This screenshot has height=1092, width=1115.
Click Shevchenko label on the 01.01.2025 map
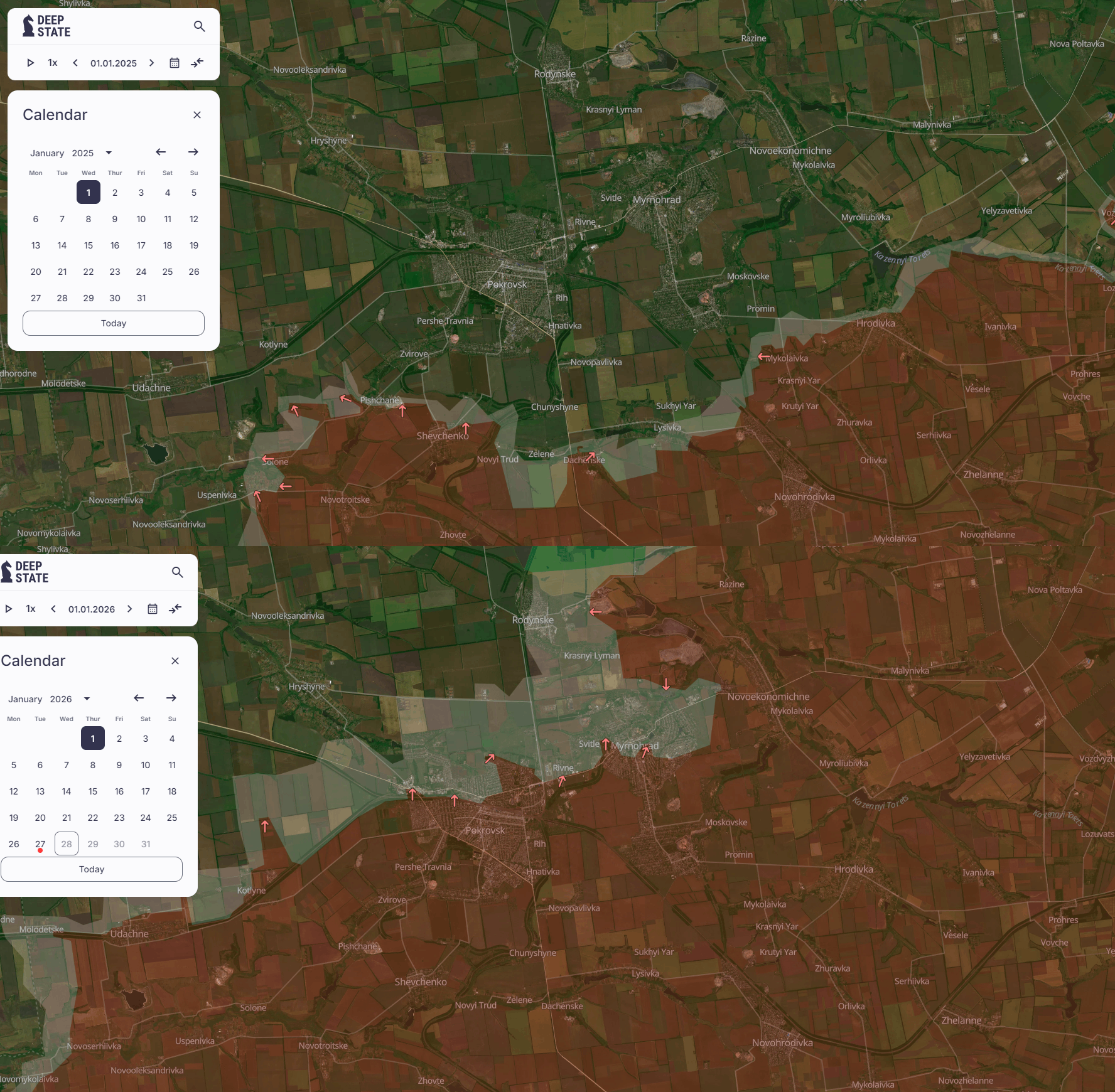point(443,436)
